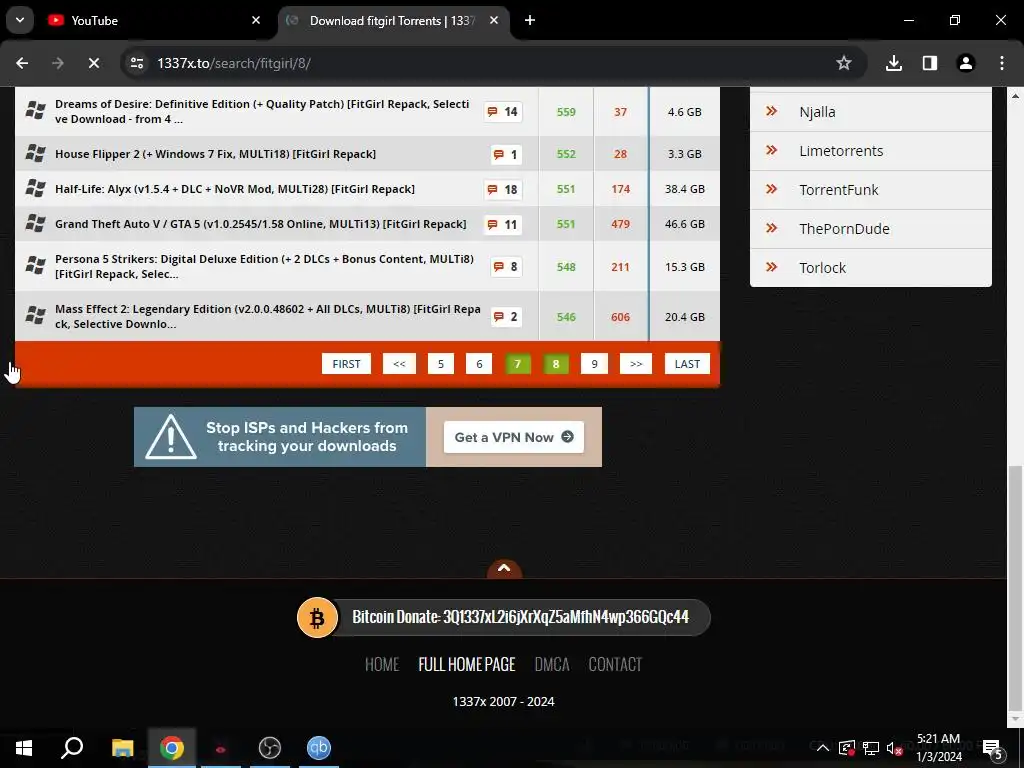Open Grand Theft Auto V torrent link

261,224
